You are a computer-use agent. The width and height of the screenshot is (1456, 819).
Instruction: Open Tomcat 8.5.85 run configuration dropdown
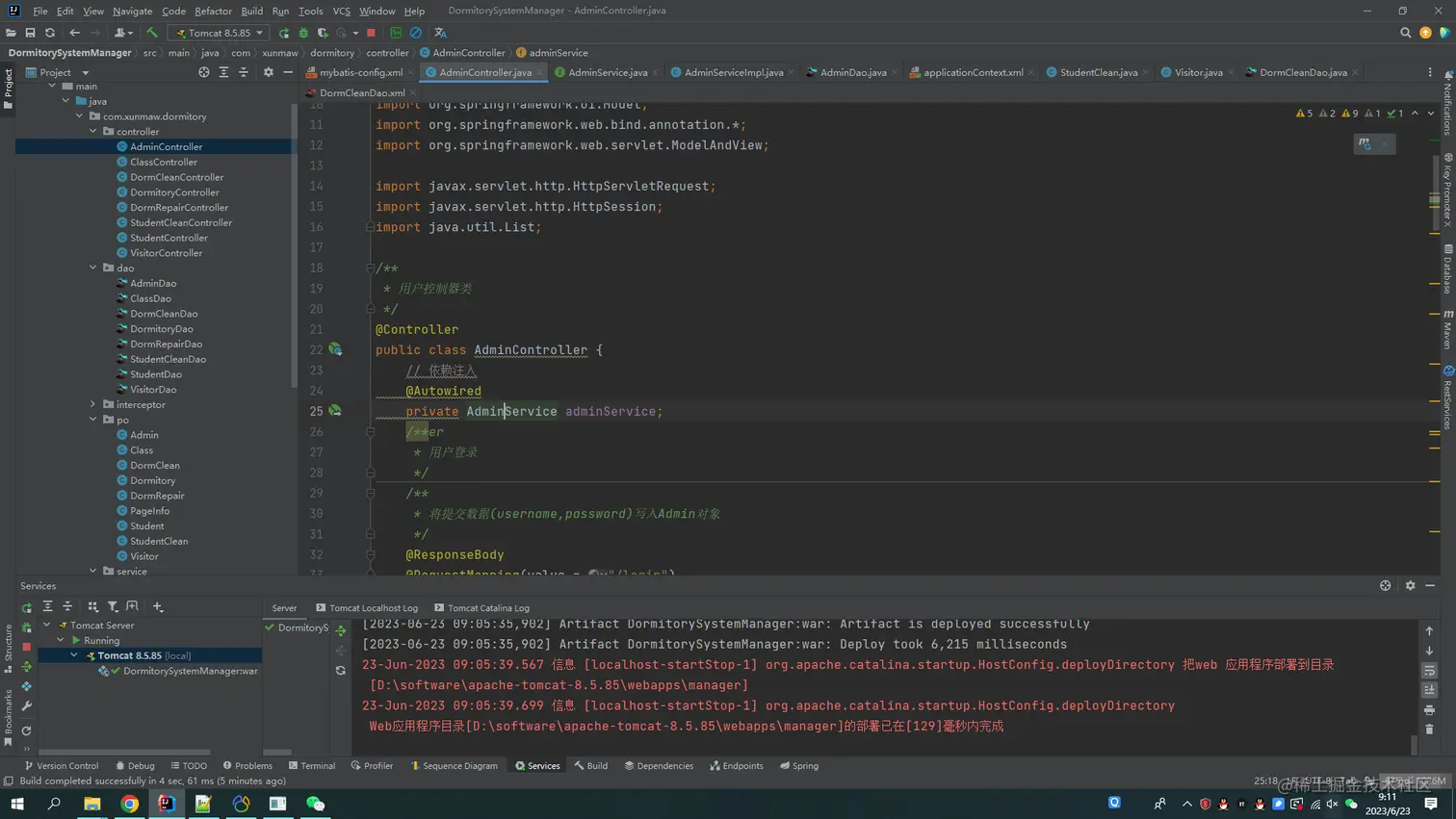(219, 33)
